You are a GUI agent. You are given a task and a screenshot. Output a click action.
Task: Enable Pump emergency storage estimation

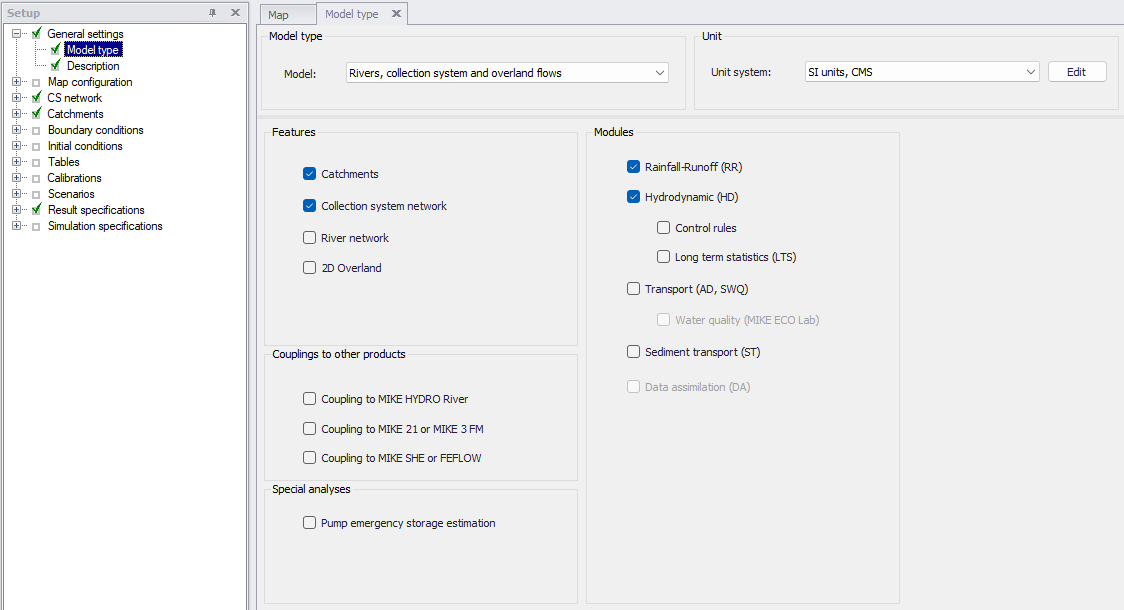point(310,523)
